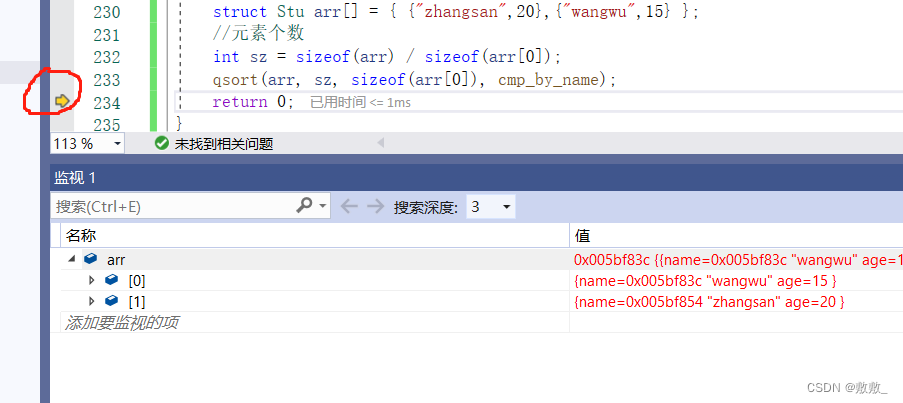Click the magnifier search icon in watch panel
Screen dimensions: 903x403
(304, 206)
